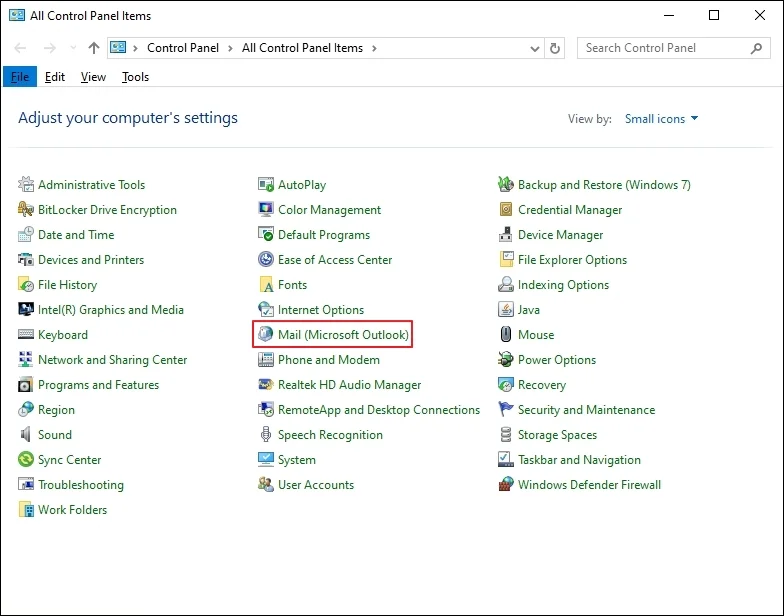Click the Credential Manager safe icon
This screenshot has width=784, height=616.
506,210
